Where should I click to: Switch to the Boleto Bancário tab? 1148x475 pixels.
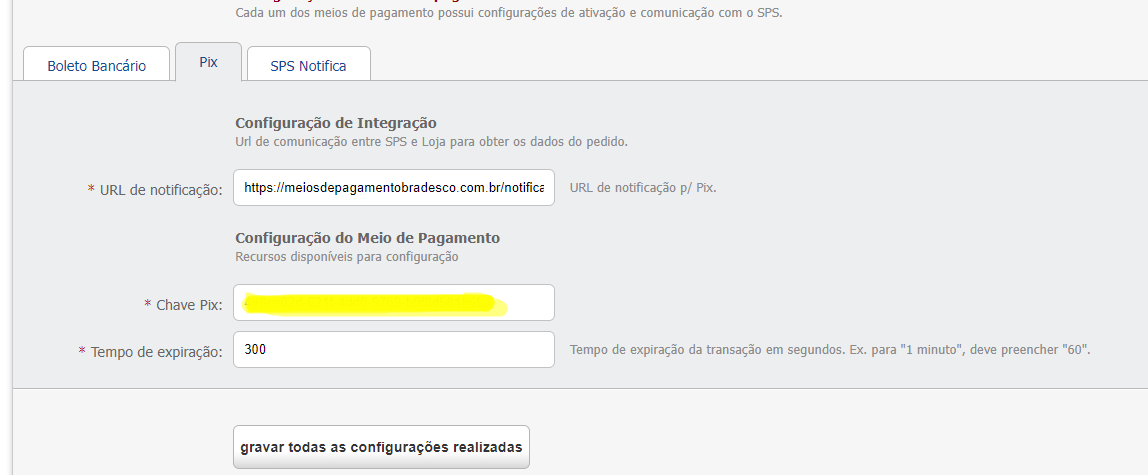[97, 64]
